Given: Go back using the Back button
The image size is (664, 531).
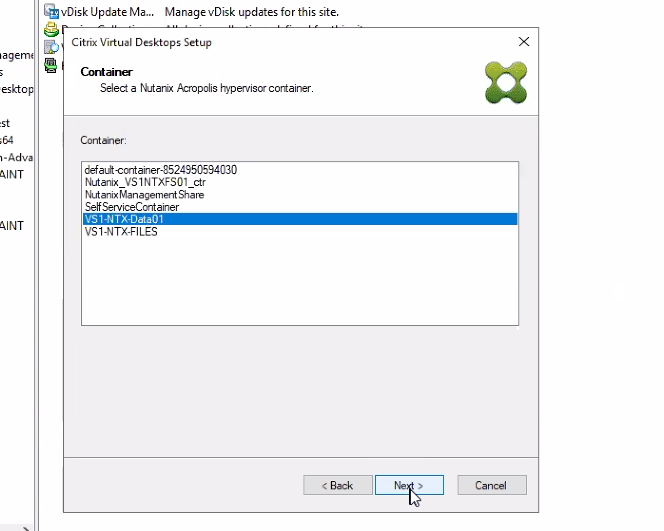Looking at the screenshot, I should (338, 485).
